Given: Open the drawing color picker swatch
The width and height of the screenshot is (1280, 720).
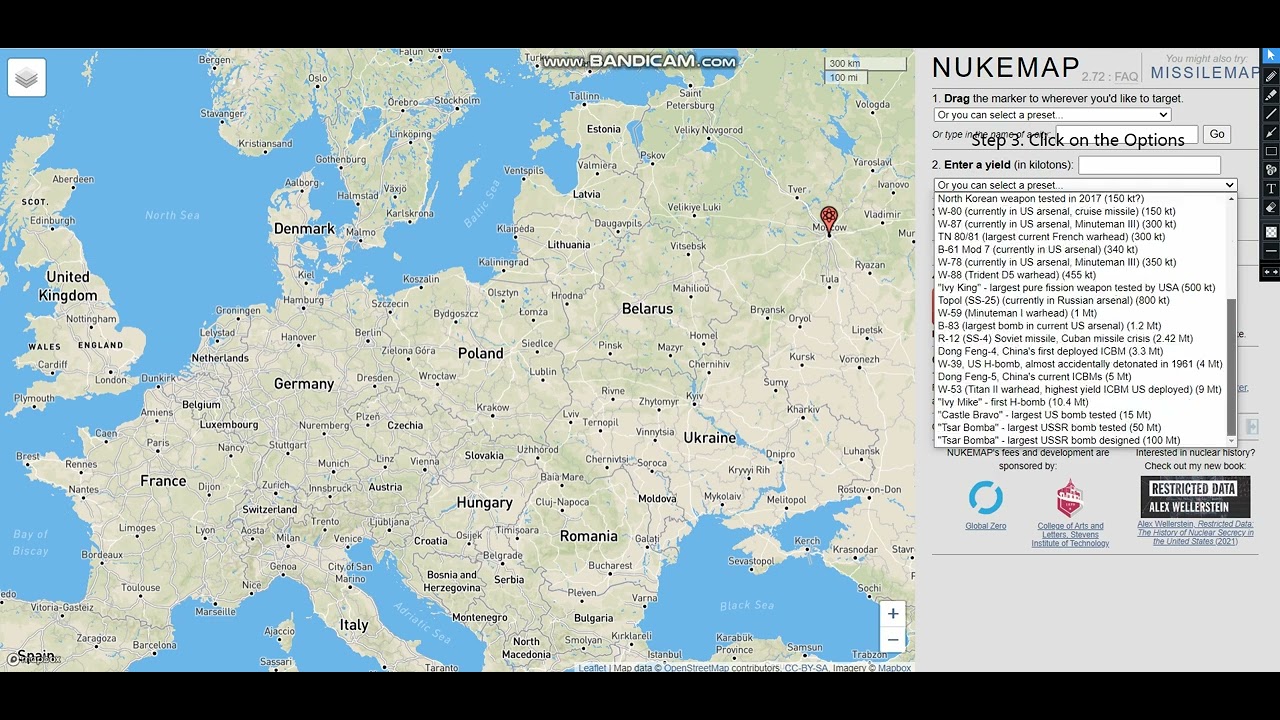Looking at the screenshot, I should point(1271,232).
